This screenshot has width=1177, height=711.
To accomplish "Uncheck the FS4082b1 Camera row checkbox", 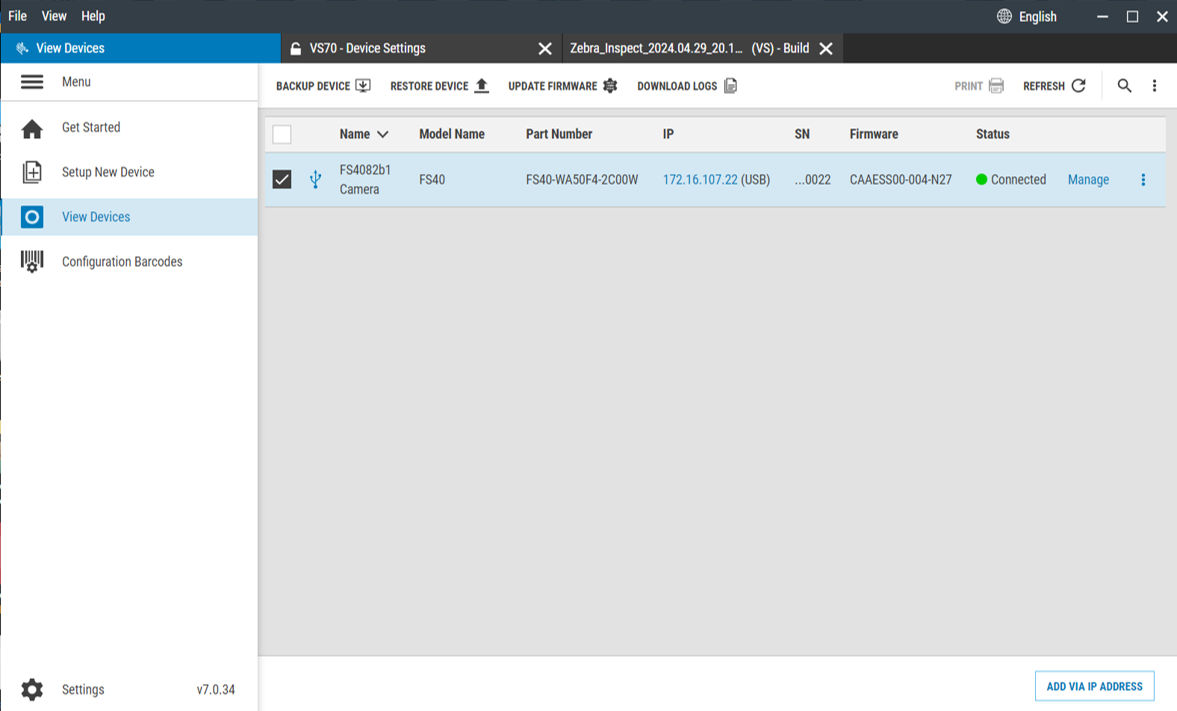I will point(281,179).
